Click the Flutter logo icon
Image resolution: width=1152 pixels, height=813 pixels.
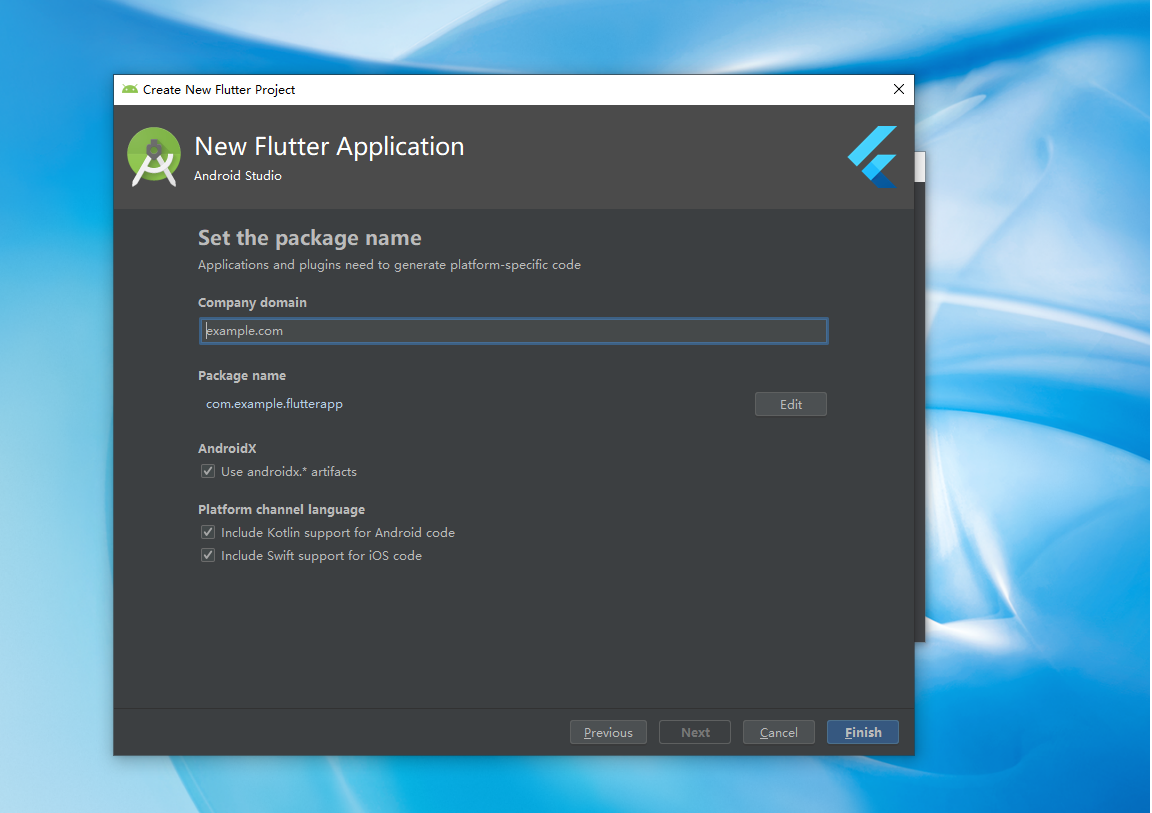coord(872,156)
